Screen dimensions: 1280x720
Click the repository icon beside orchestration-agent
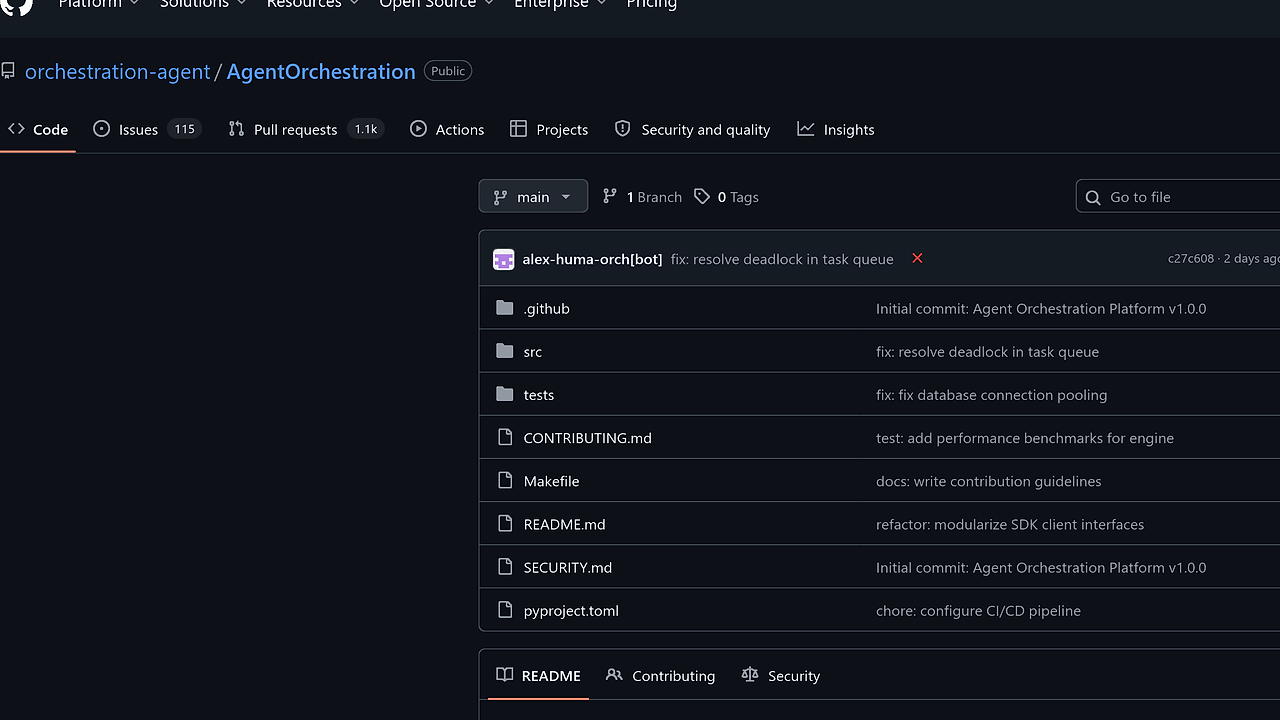pyautogui.click(x=8, y=71)
